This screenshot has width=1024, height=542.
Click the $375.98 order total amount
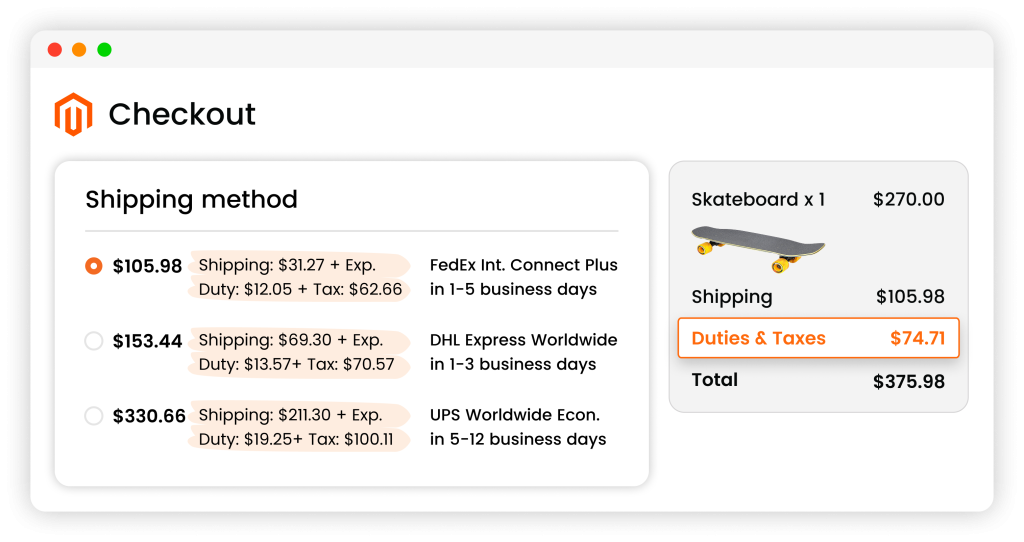point(908,381)
